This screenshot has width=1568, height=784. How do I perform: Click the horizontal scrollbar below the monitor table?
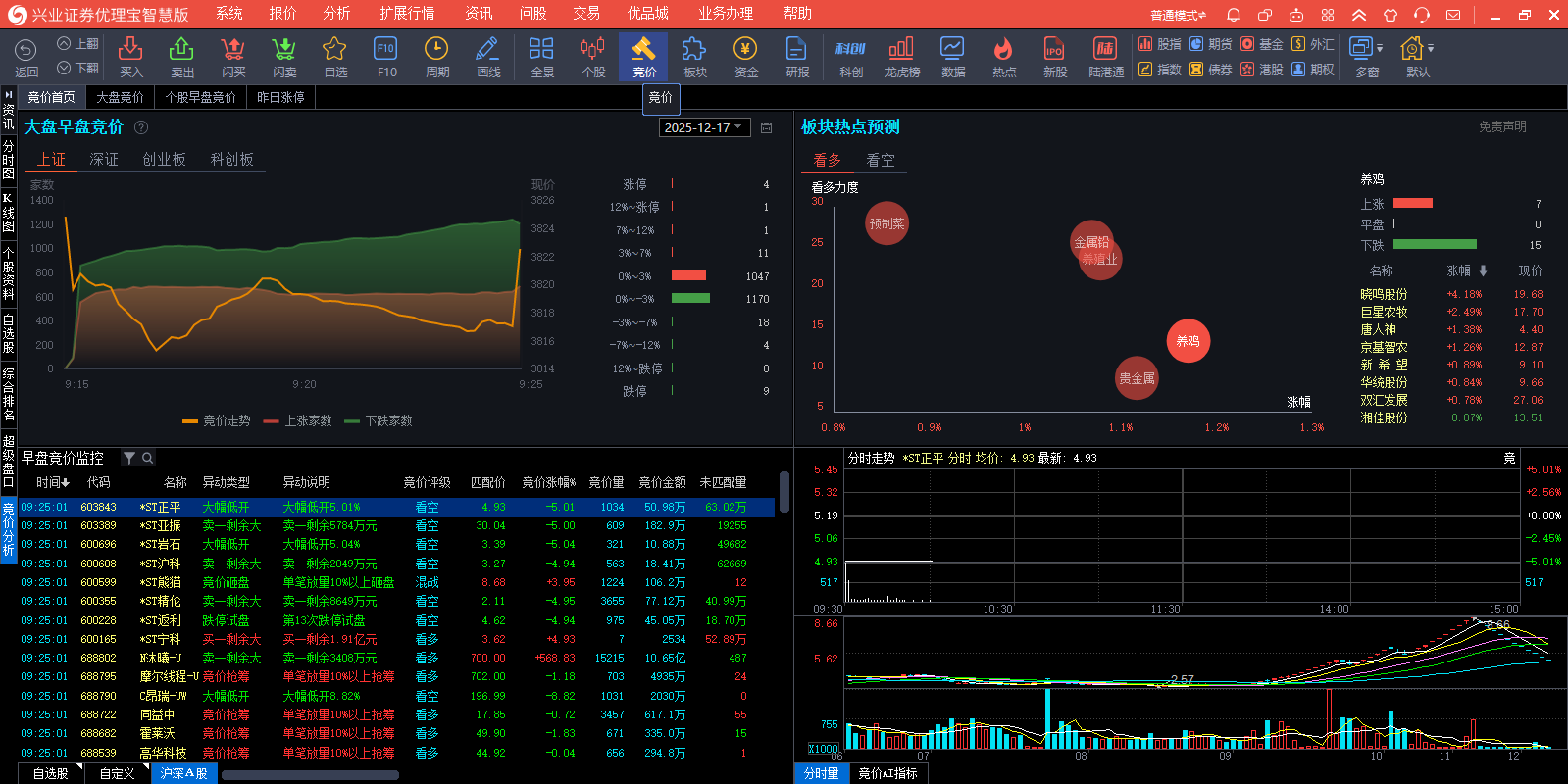tap(310, 774)
